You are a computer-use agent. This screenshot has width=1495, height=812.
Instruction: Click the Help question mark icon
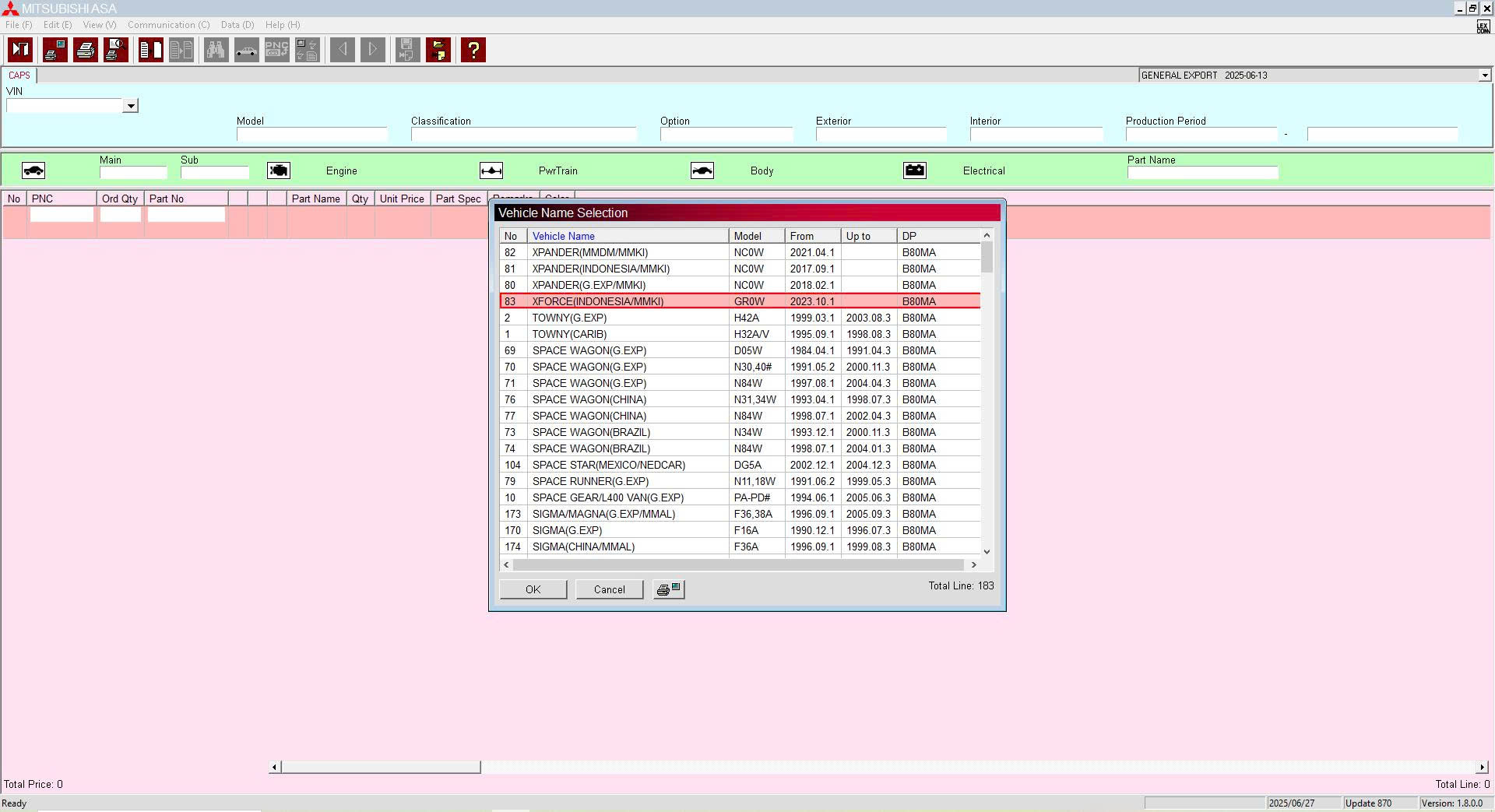tap(473, 50)
